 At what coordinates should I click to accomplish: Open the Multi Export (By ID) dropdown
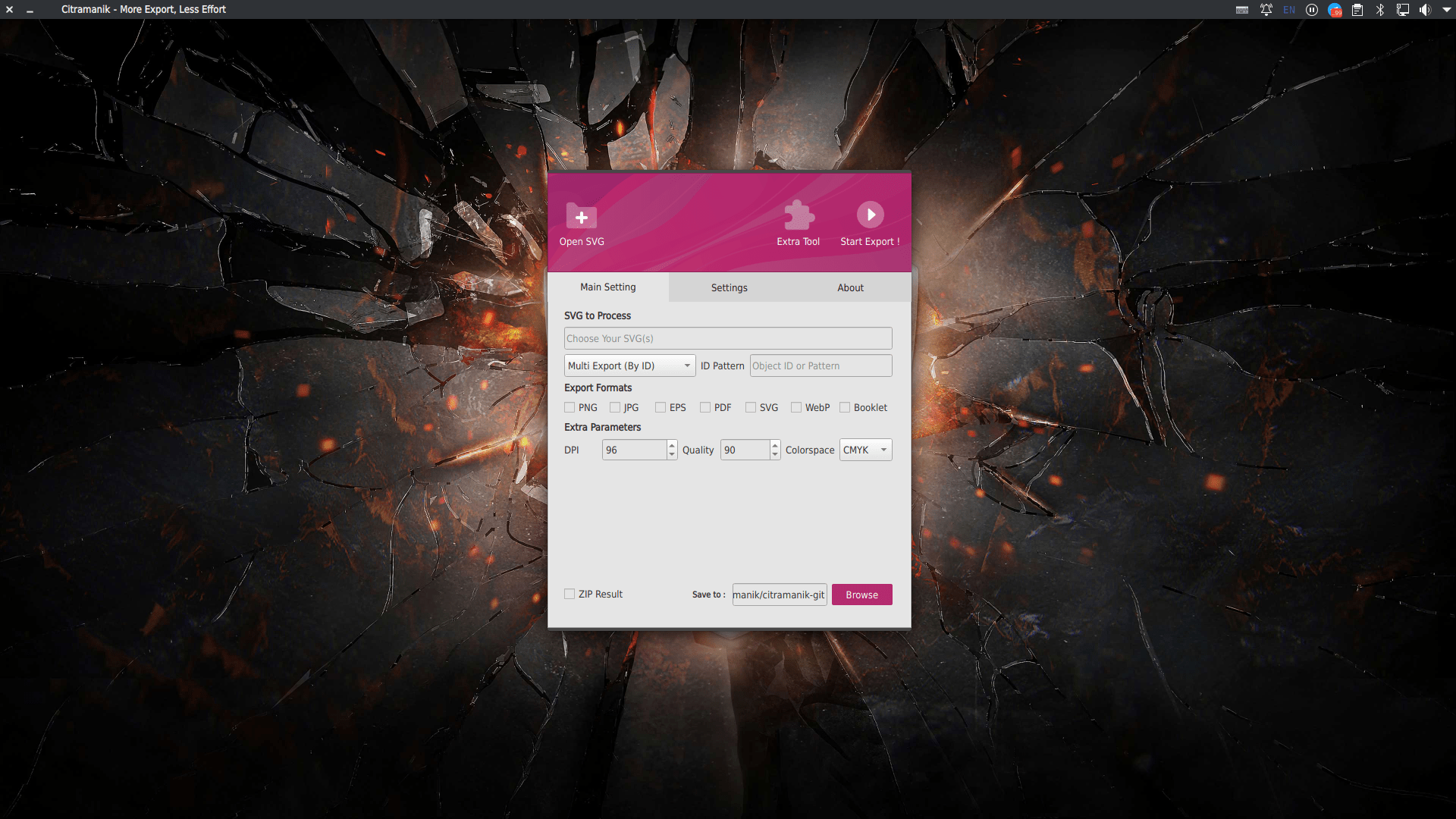(629, 366)
